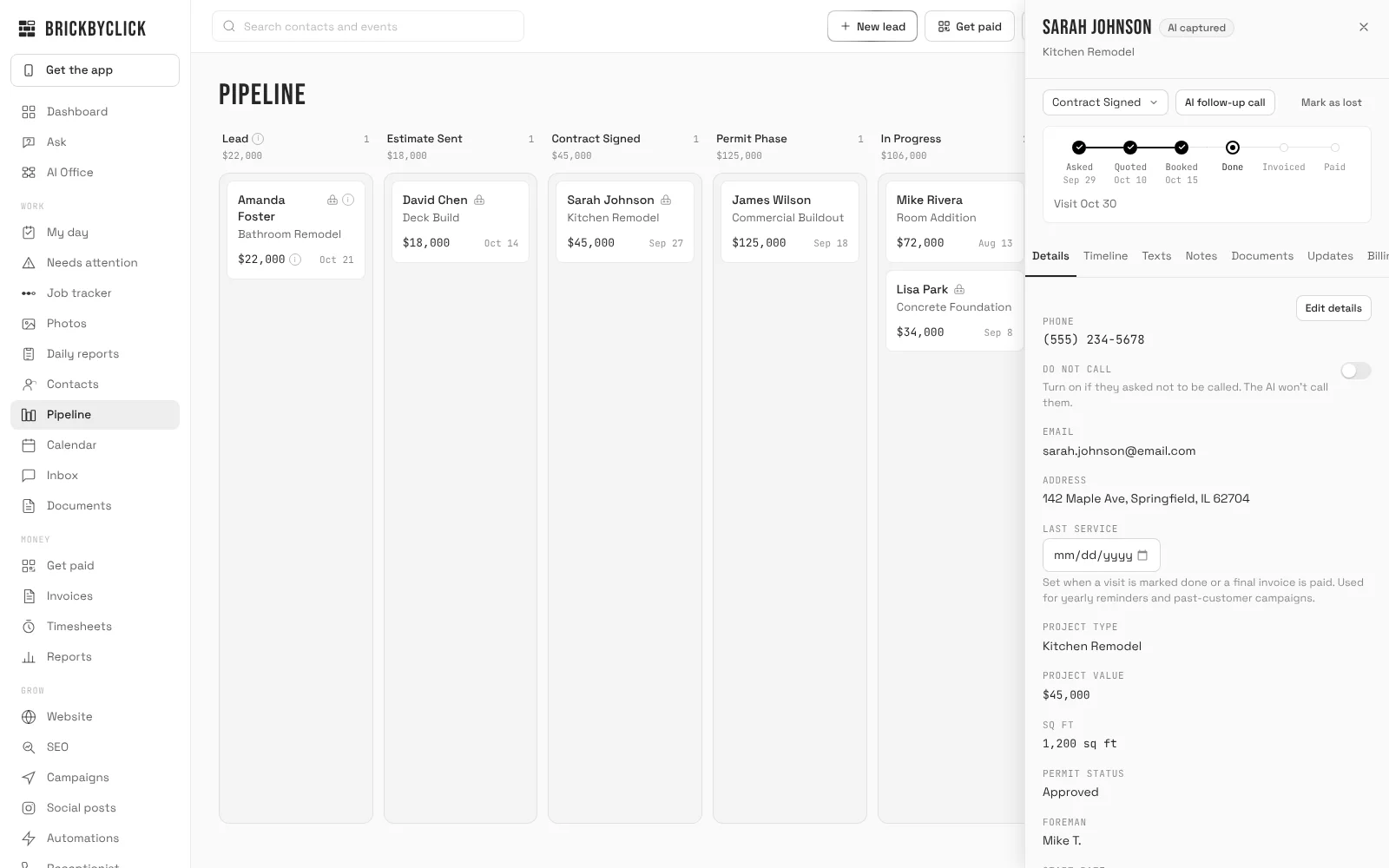Image resolution: width=1389 pixels, height=868 pixels.
Task: Open Ask chat icon in sidebar
Action: (29, 142)
